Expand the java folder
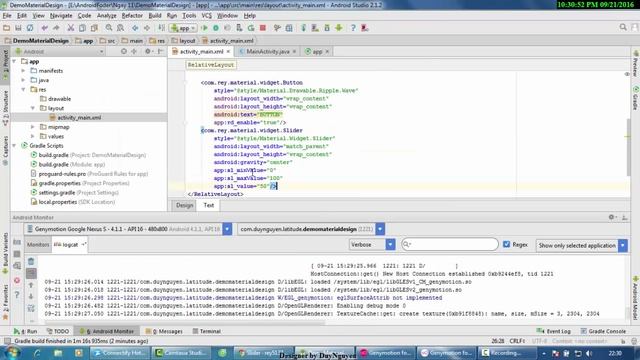 click(x=23, y=80)
